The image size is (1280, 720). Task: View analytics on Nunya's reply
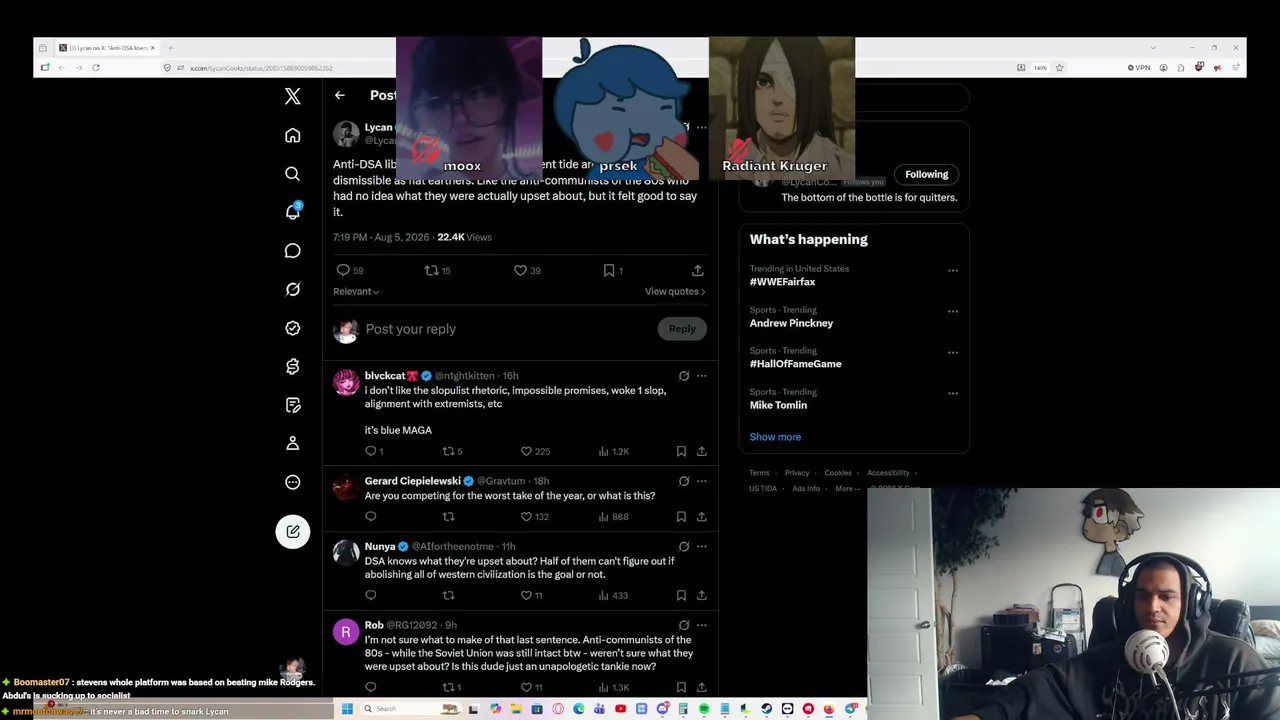point(613,596)
